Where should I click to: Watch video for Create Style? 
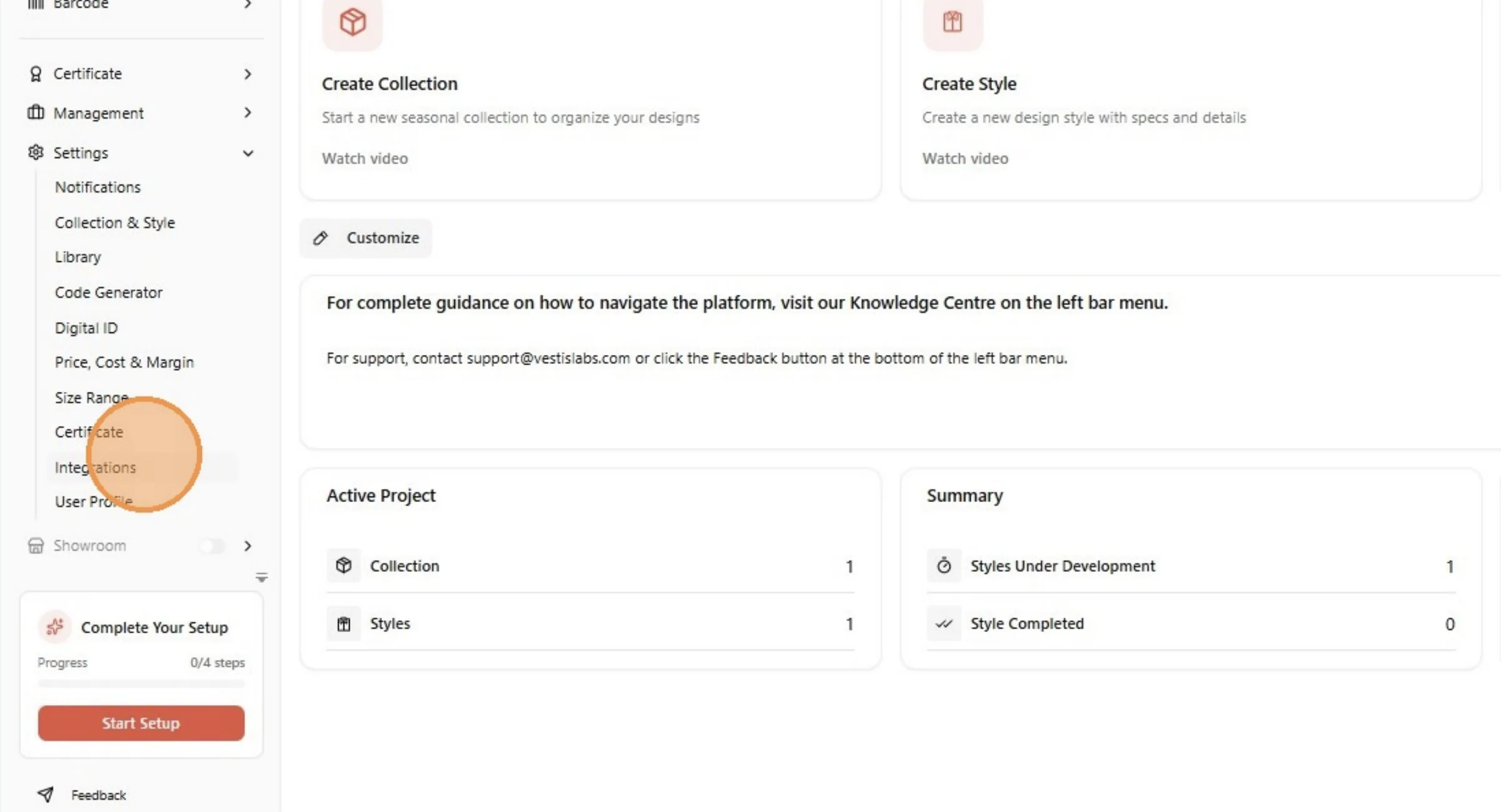click(965, 158)
